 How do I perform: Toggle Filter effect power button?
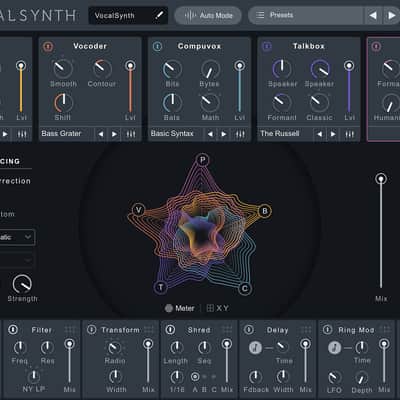(13, 330)
